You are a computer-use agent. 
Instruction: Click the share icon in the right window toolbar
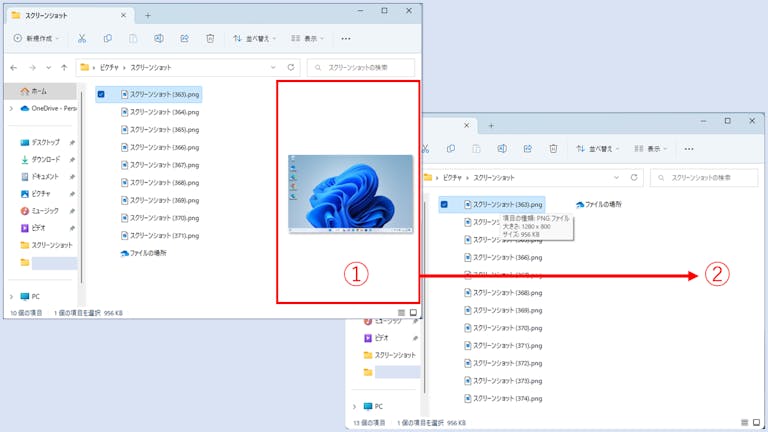pyautogui.click(x=528, y=148)
